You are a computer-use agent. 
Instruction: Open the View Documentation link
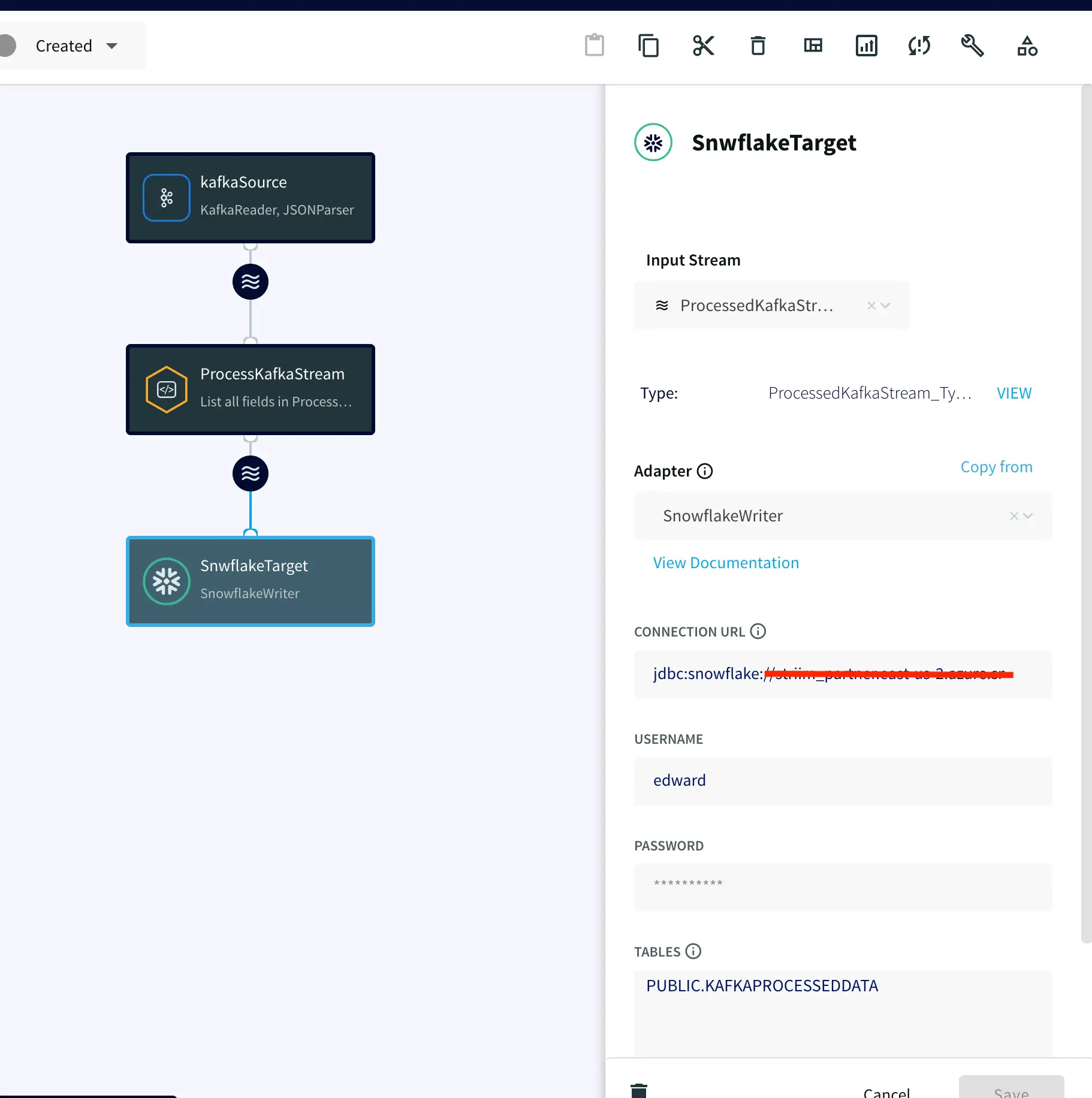click(x=726, y=563)
